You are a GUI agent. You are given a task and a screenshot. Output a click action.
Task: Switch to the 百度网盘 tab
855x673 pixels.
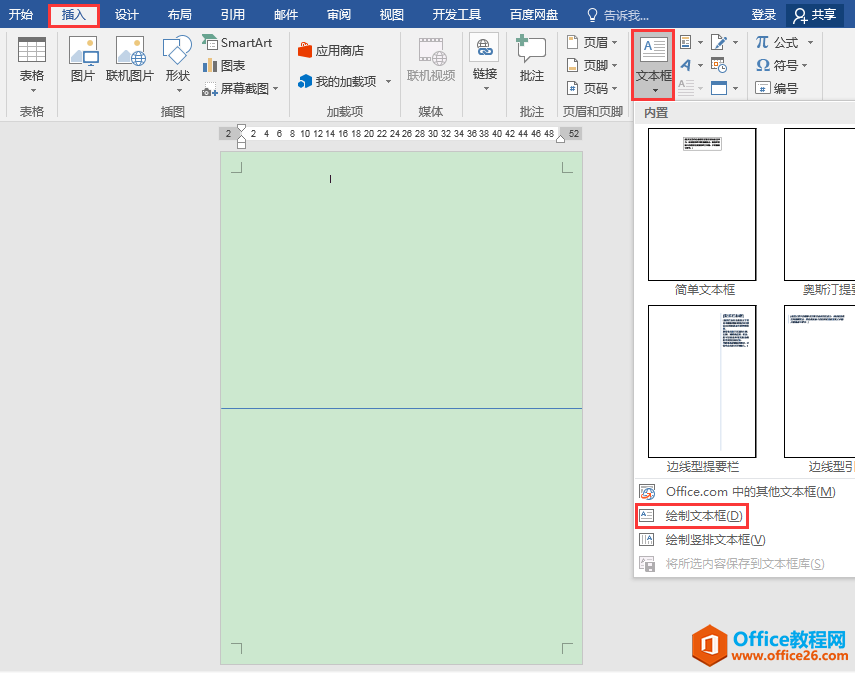[x=534, y=15]
